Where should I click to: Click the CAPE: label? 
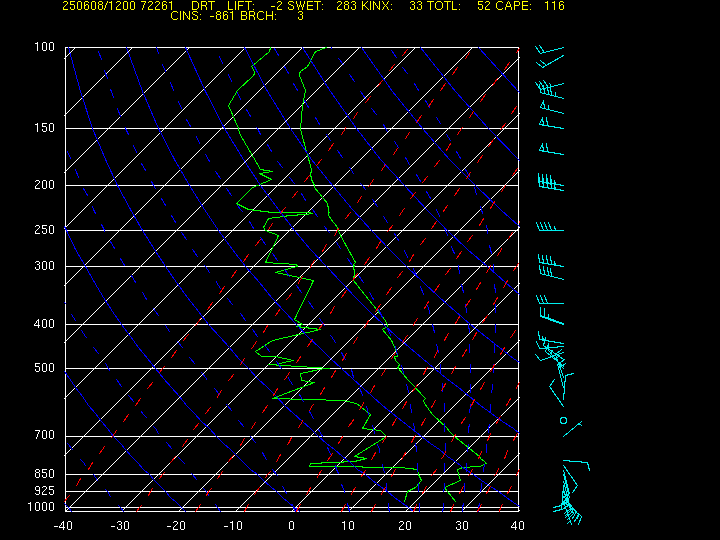pyautogui.click(x=514, y=6)
